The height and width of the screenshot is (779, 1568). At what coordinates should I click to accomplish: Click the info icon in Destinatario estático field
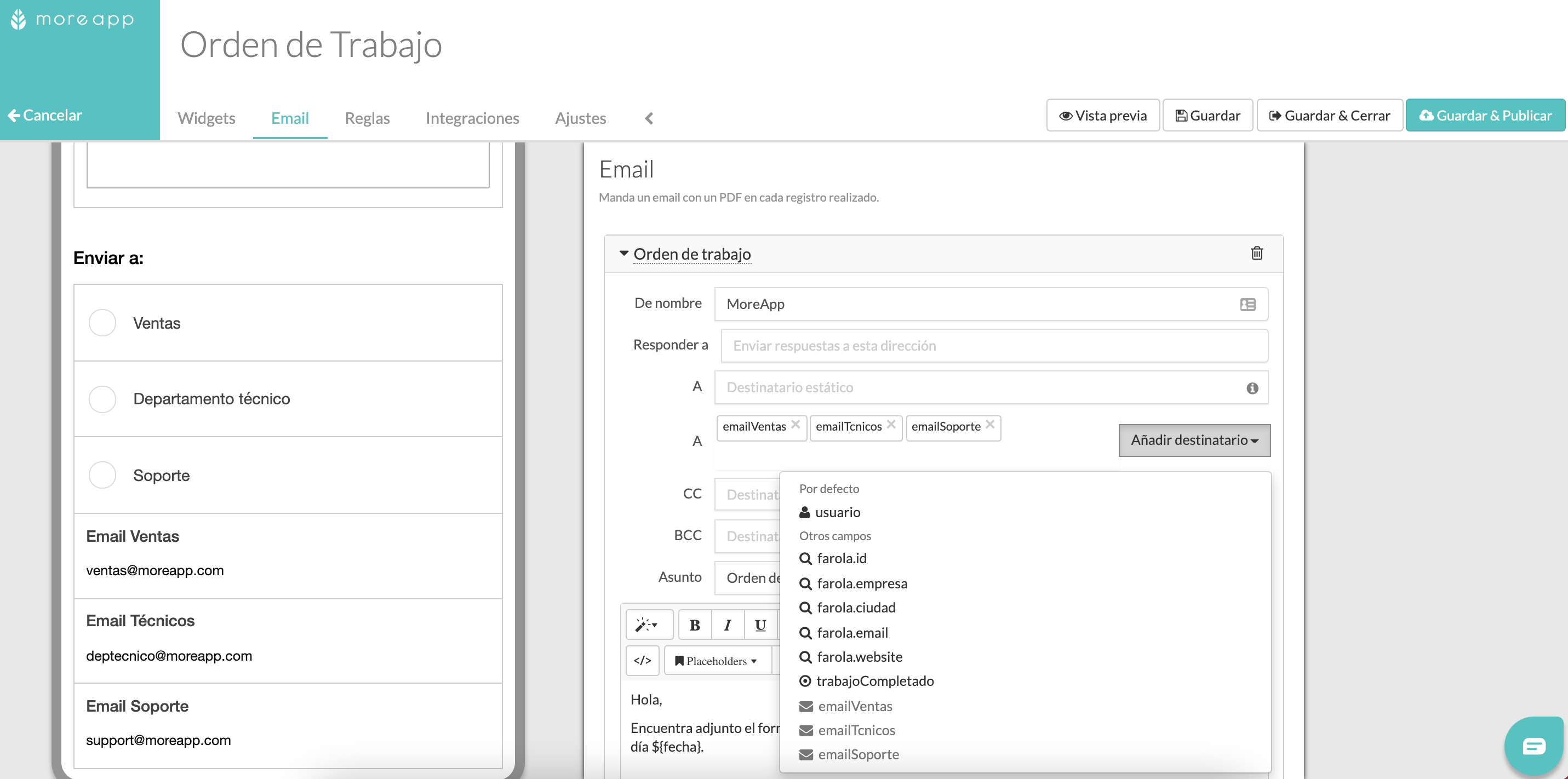(1252, 388)
